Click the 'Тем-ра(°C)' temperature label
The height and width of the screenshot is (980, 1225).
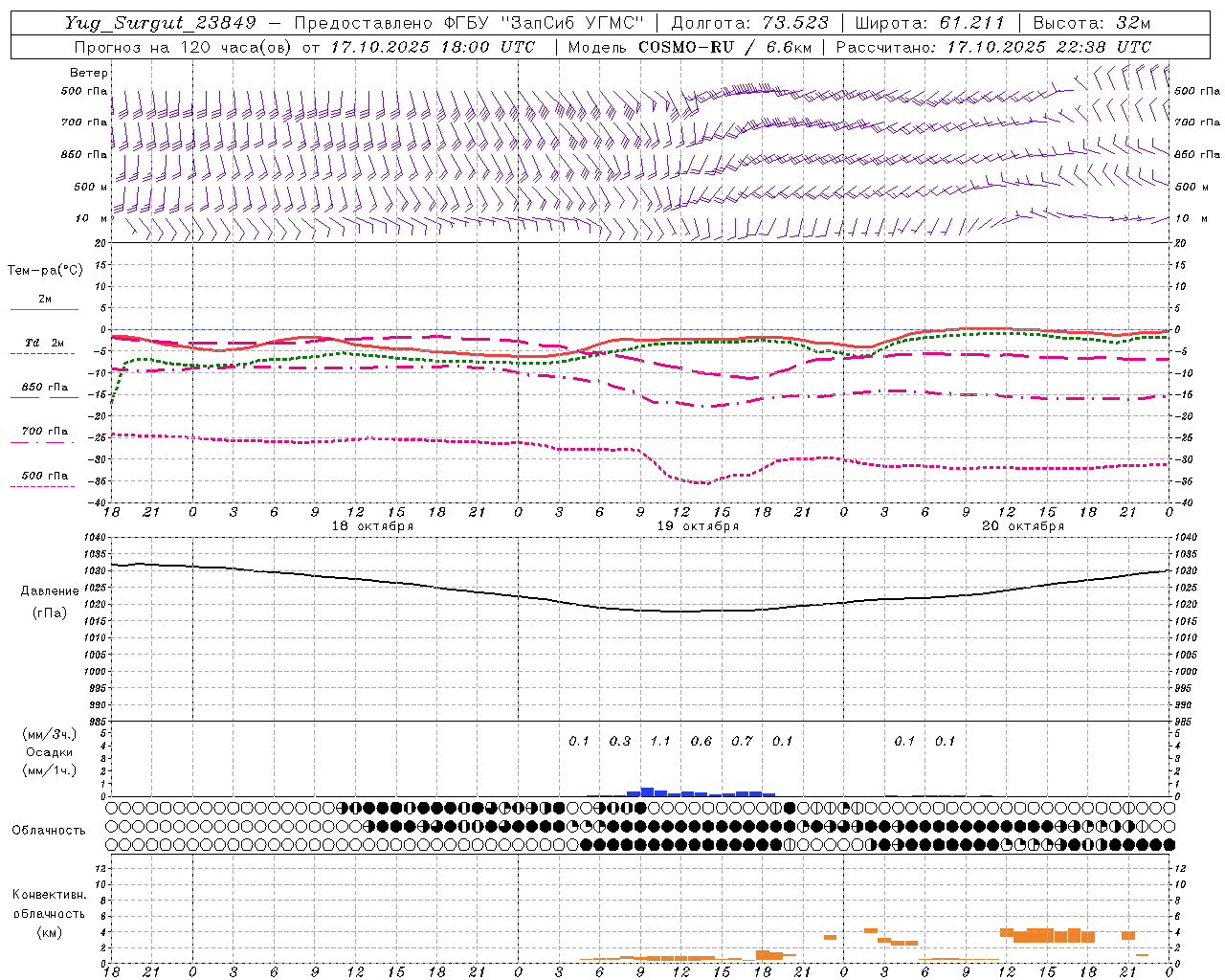pyautogui.click(x=45, y=271)
